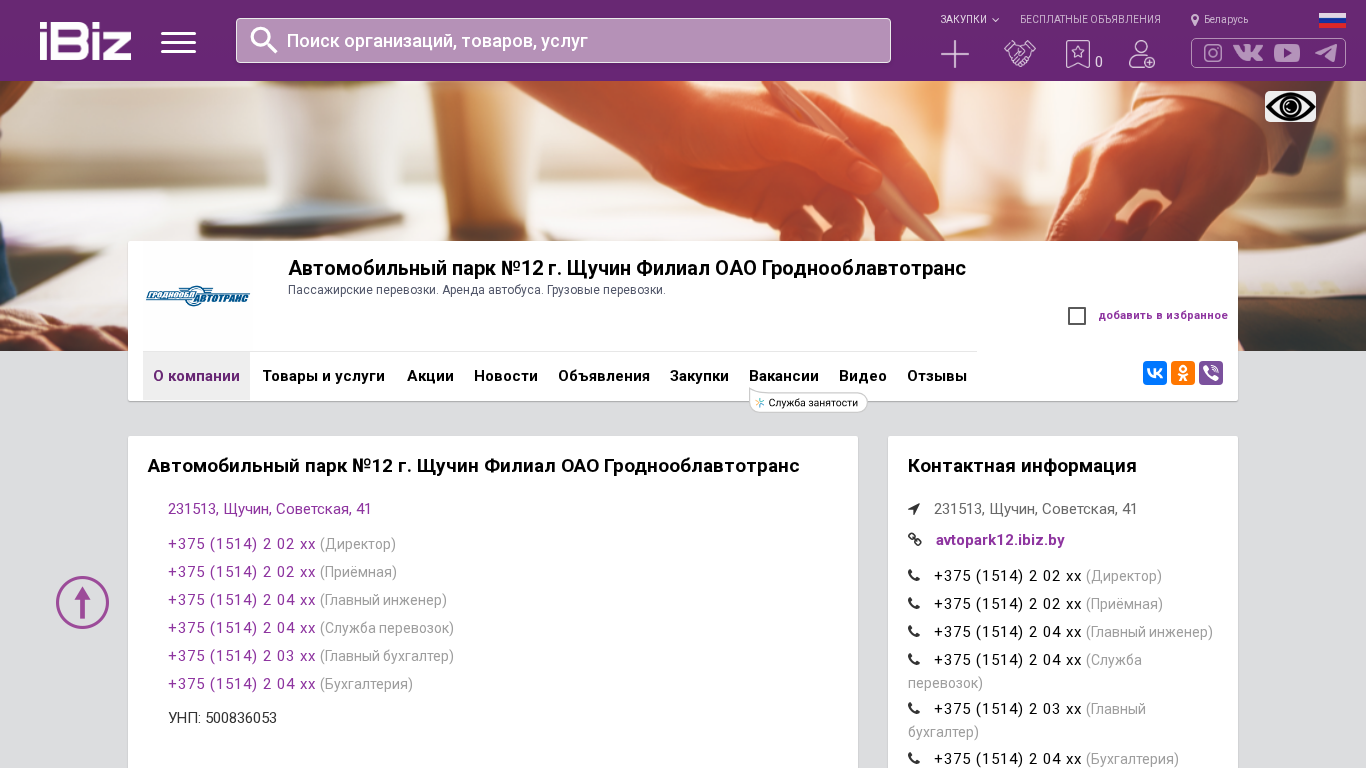
Task: Open the YouTube link in header
Action: pyautogui.click(x=1287, y=53)
